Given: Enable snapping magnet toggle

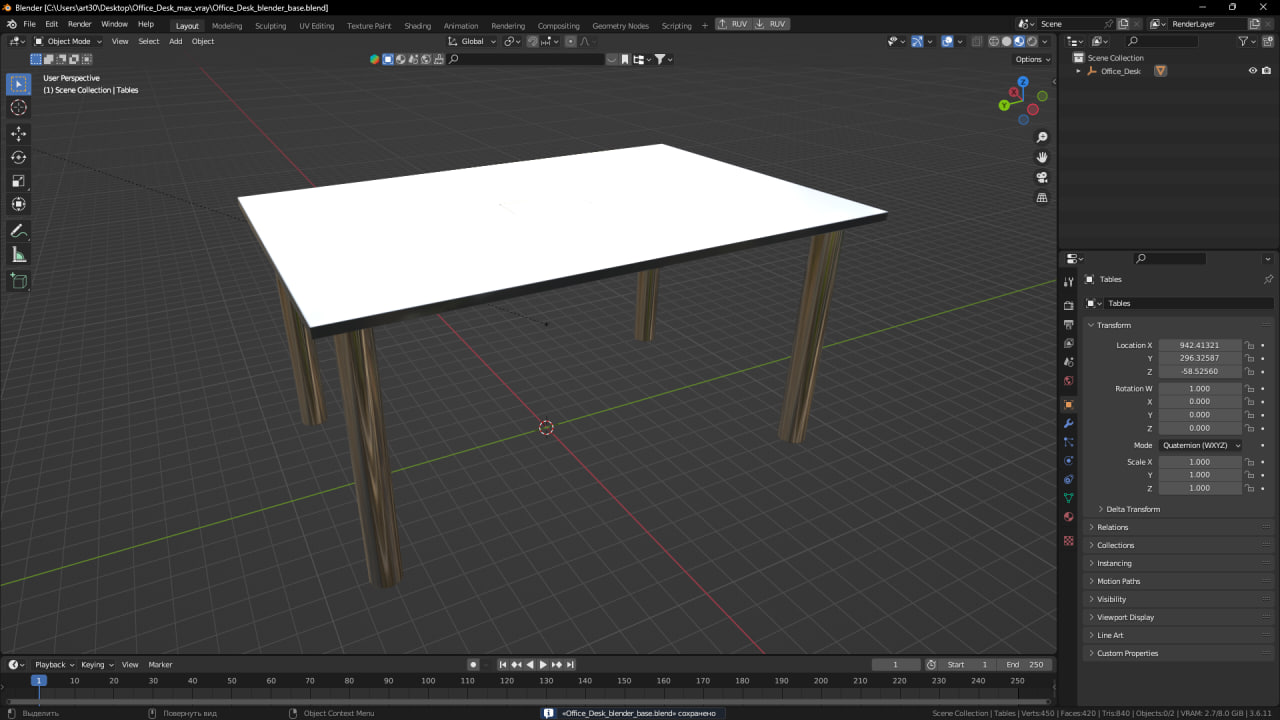Looking at the screenshot, I should pyautogui.click(x=533, y=41).
